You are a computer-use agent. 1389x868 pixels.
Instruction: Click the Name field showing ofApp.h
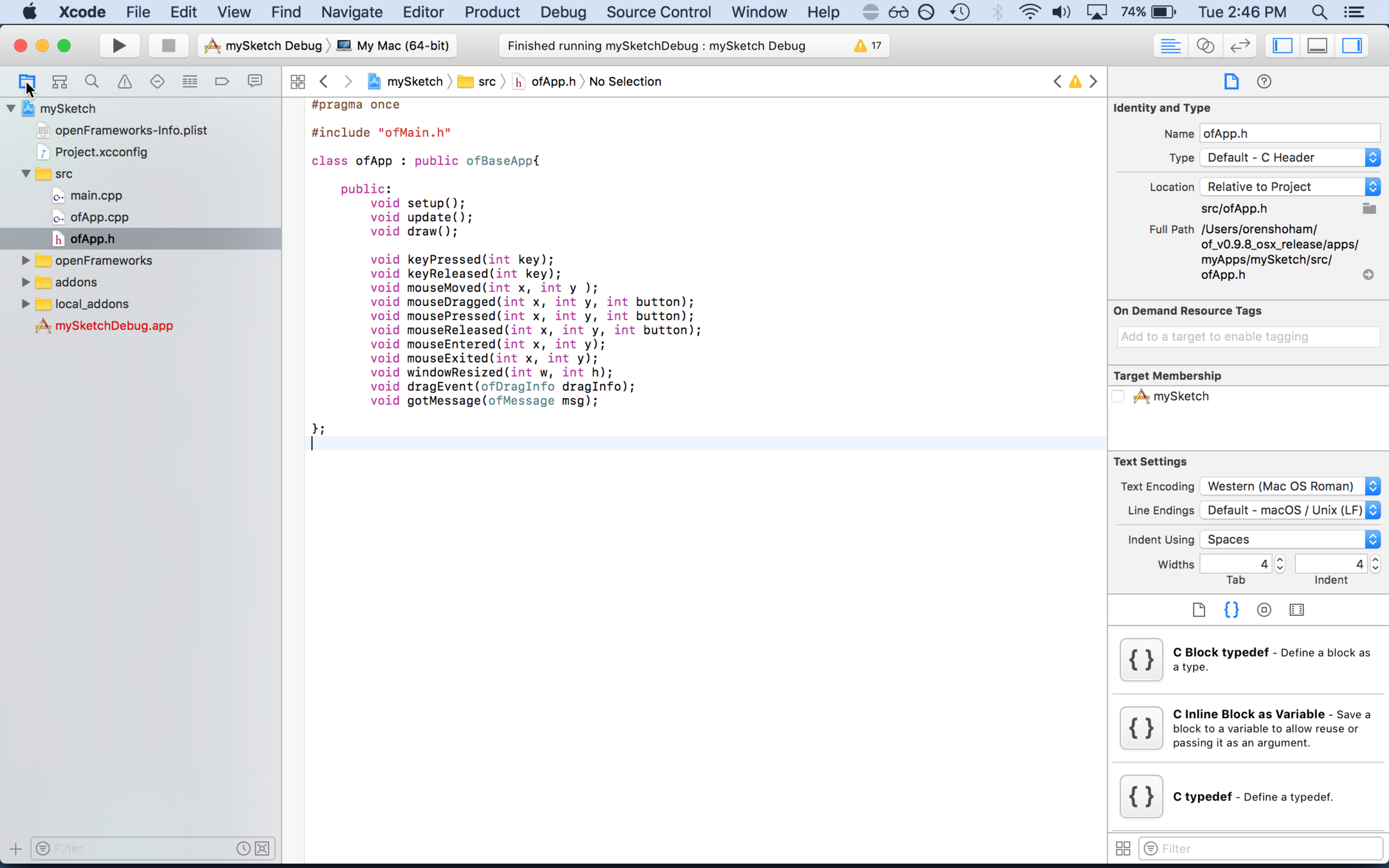point(1289,134)
